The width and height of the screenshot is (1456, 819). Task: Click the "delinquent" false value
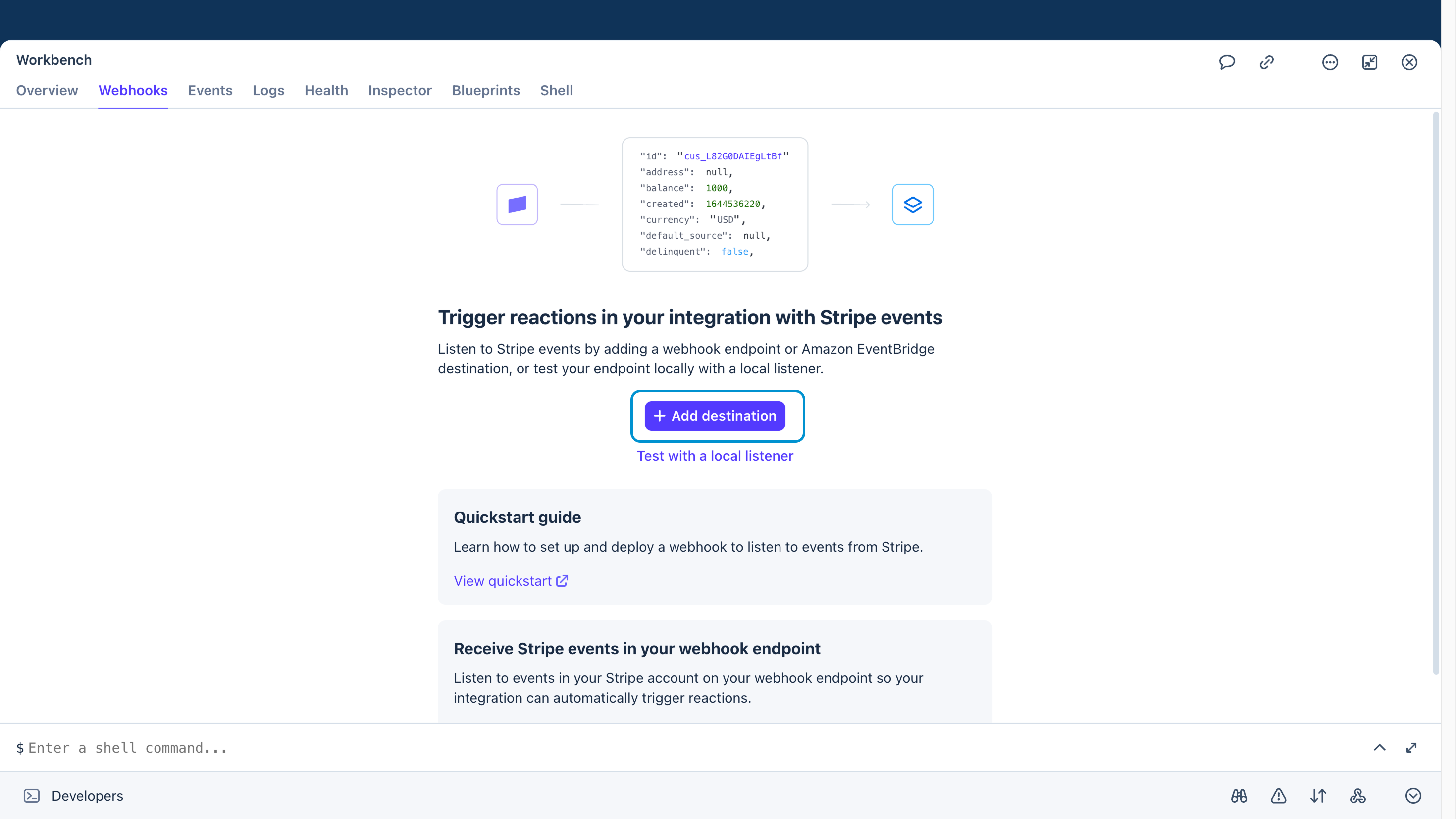click(x=735, y=252)
